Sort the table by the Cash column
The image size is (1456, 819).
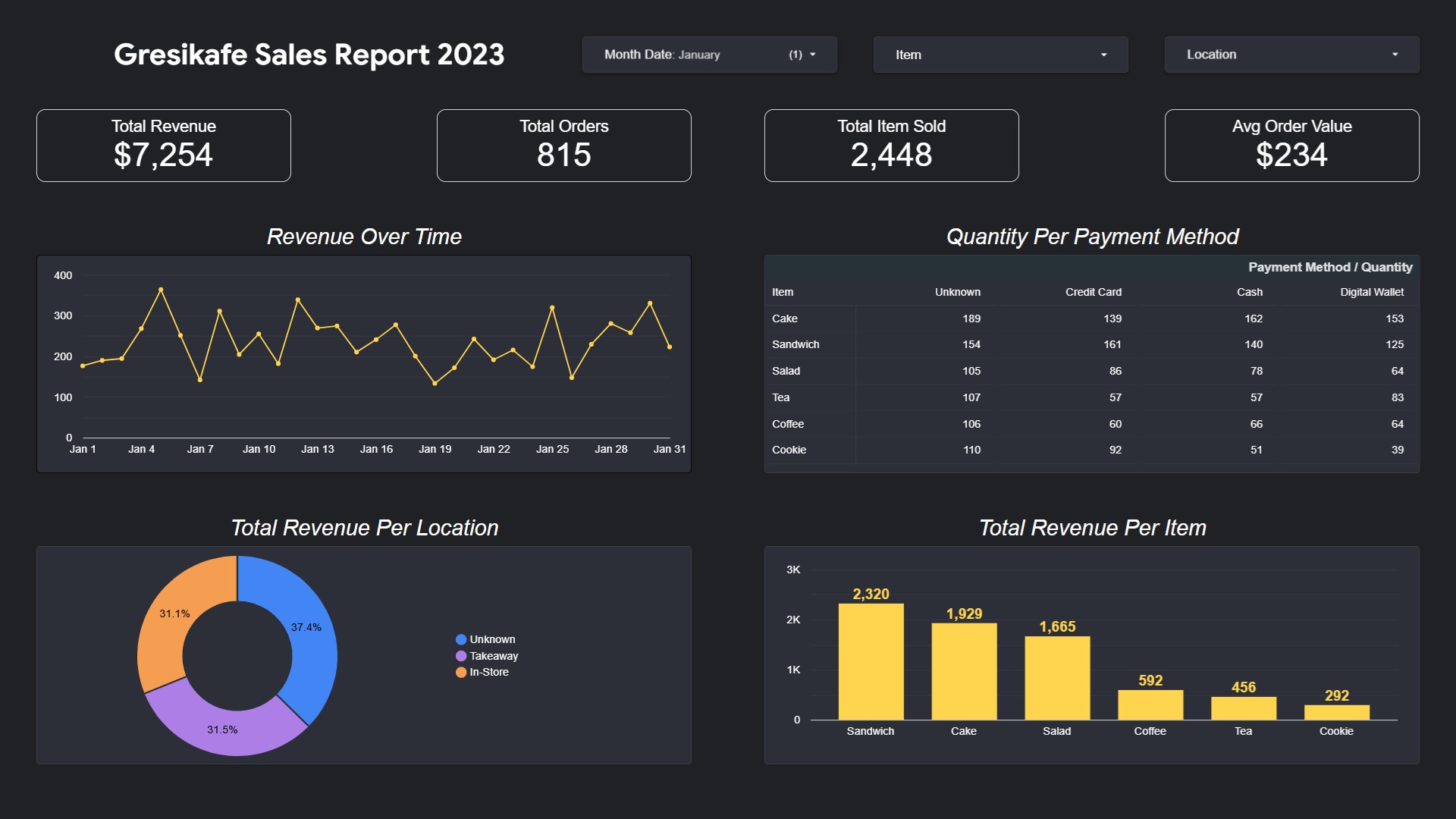pos(1249,291)
